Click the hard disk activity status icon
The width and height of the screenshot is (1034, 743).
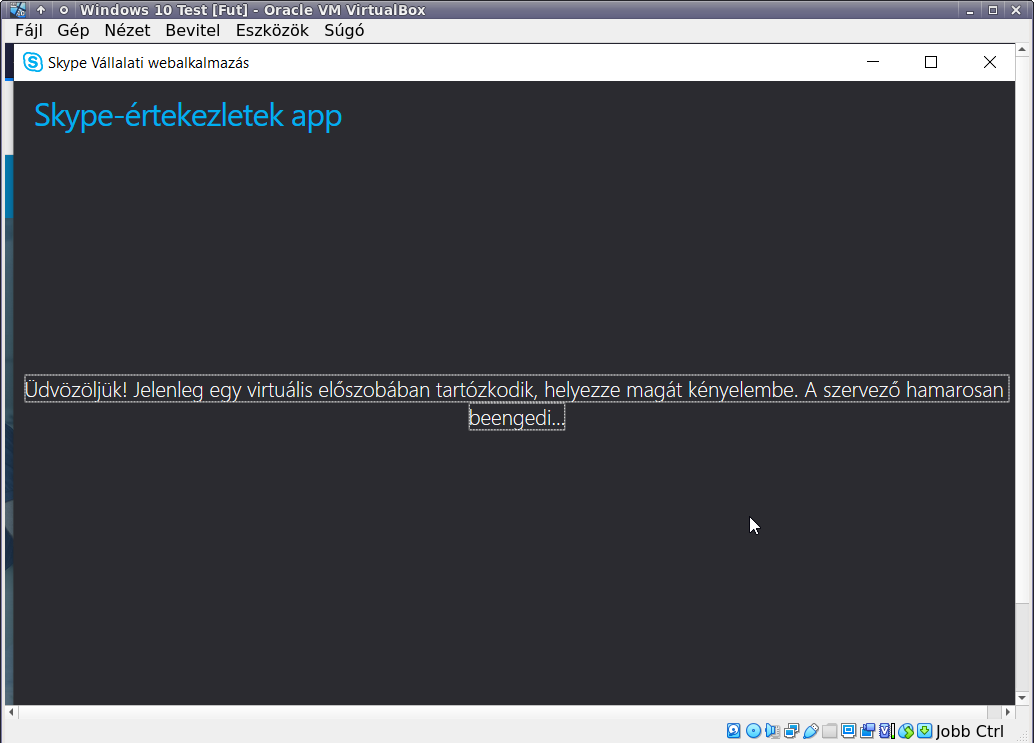pos(733,730)
